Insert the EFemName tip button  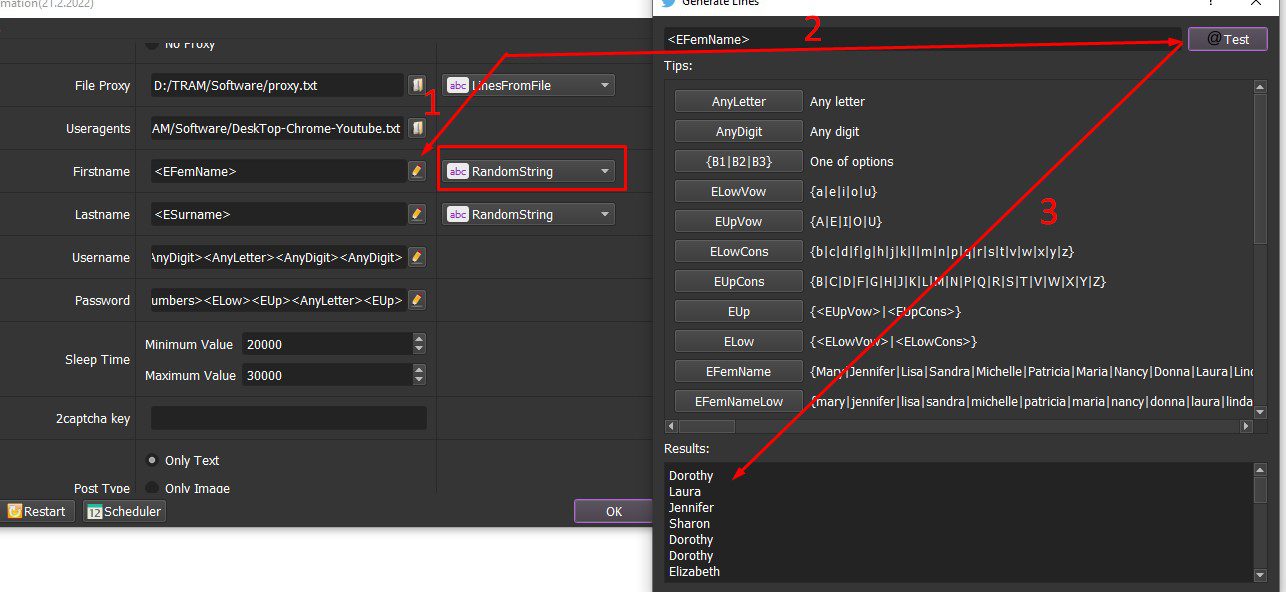click(x=738, y=371)
